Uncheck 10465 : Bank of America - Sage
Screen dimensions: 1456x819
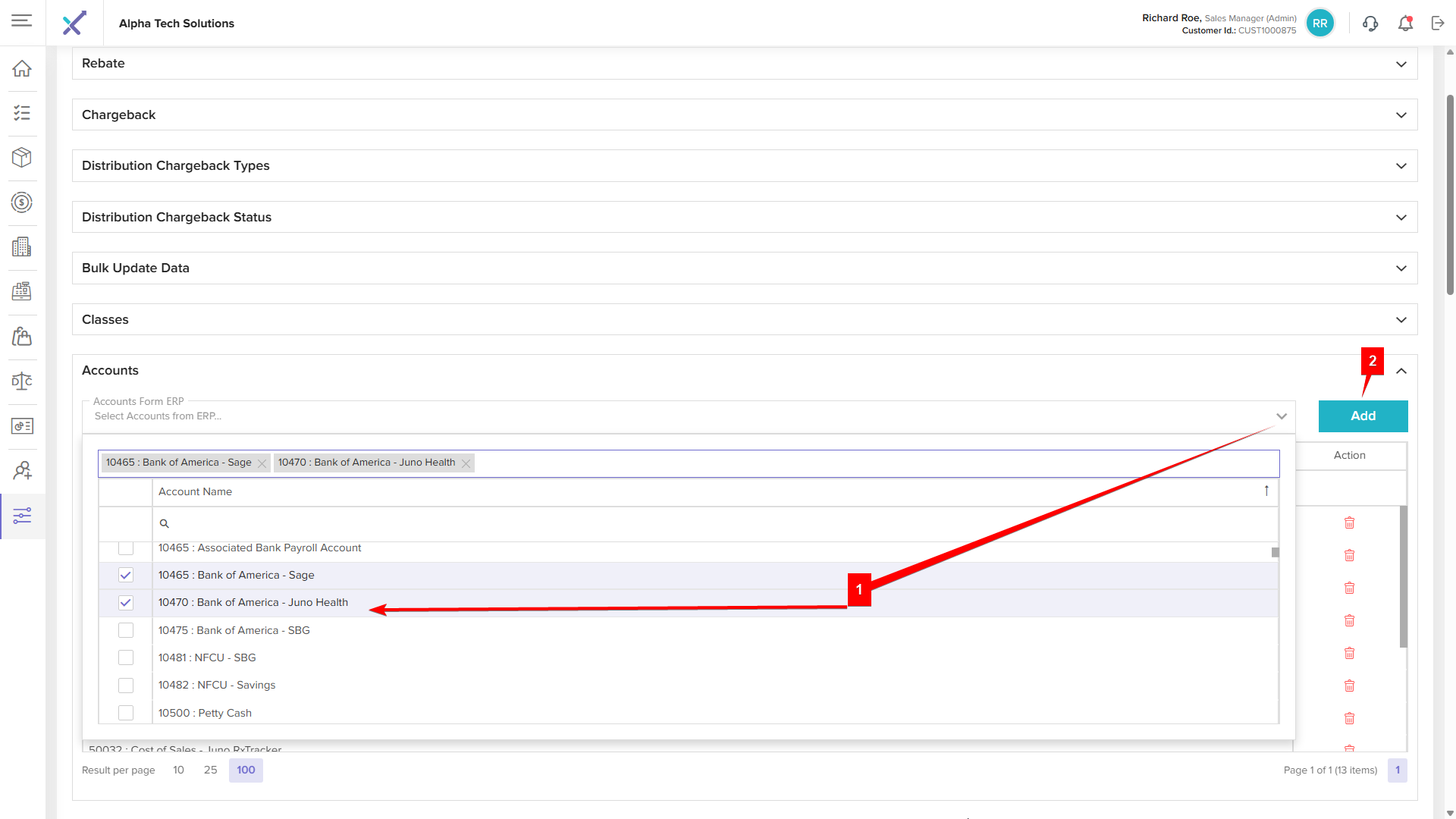[x=126, y=576]
